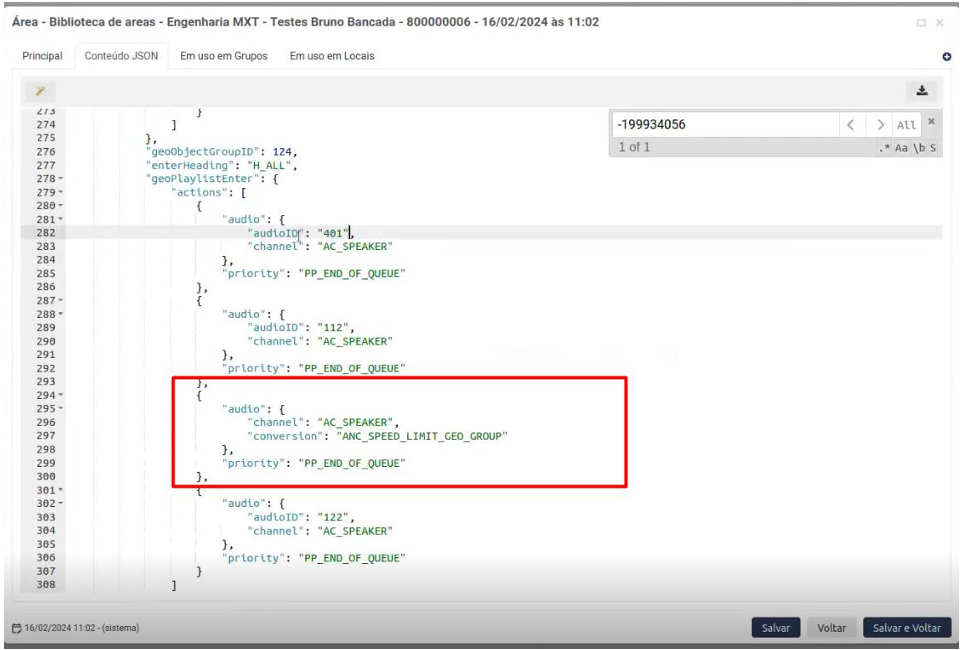Click the Salvar button
This screenshot has height=650, width=960.
776,628
